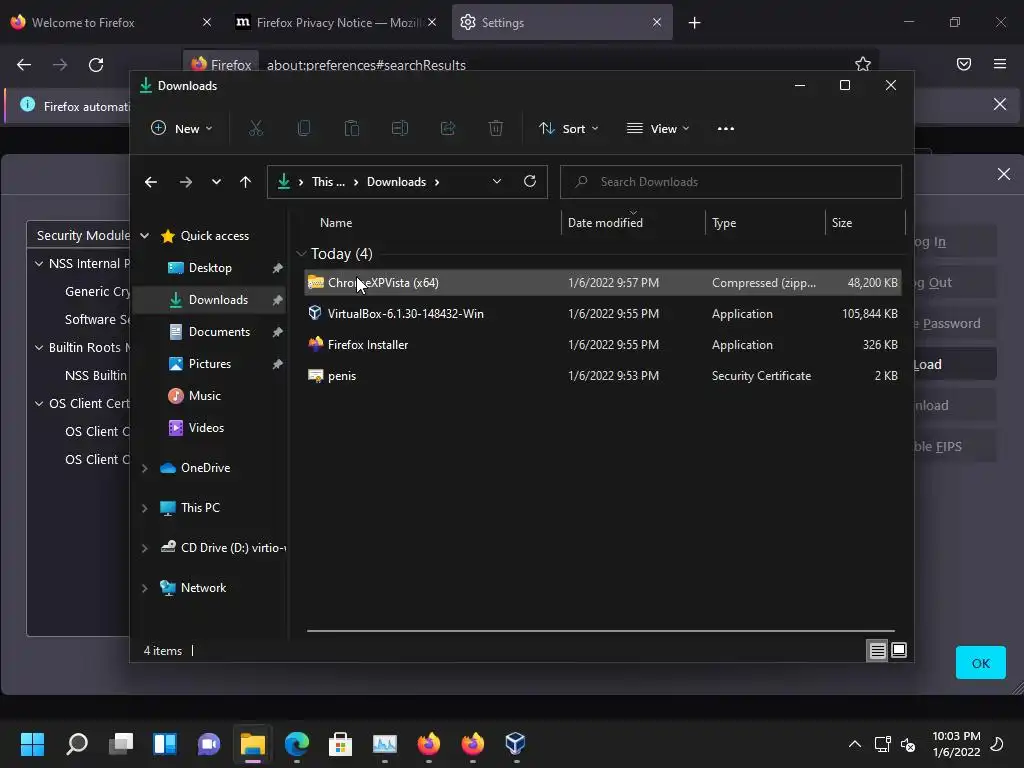Bookmark this page with the star icon
The width and height of the screenshot is (1024, 768).
point(863,64)
